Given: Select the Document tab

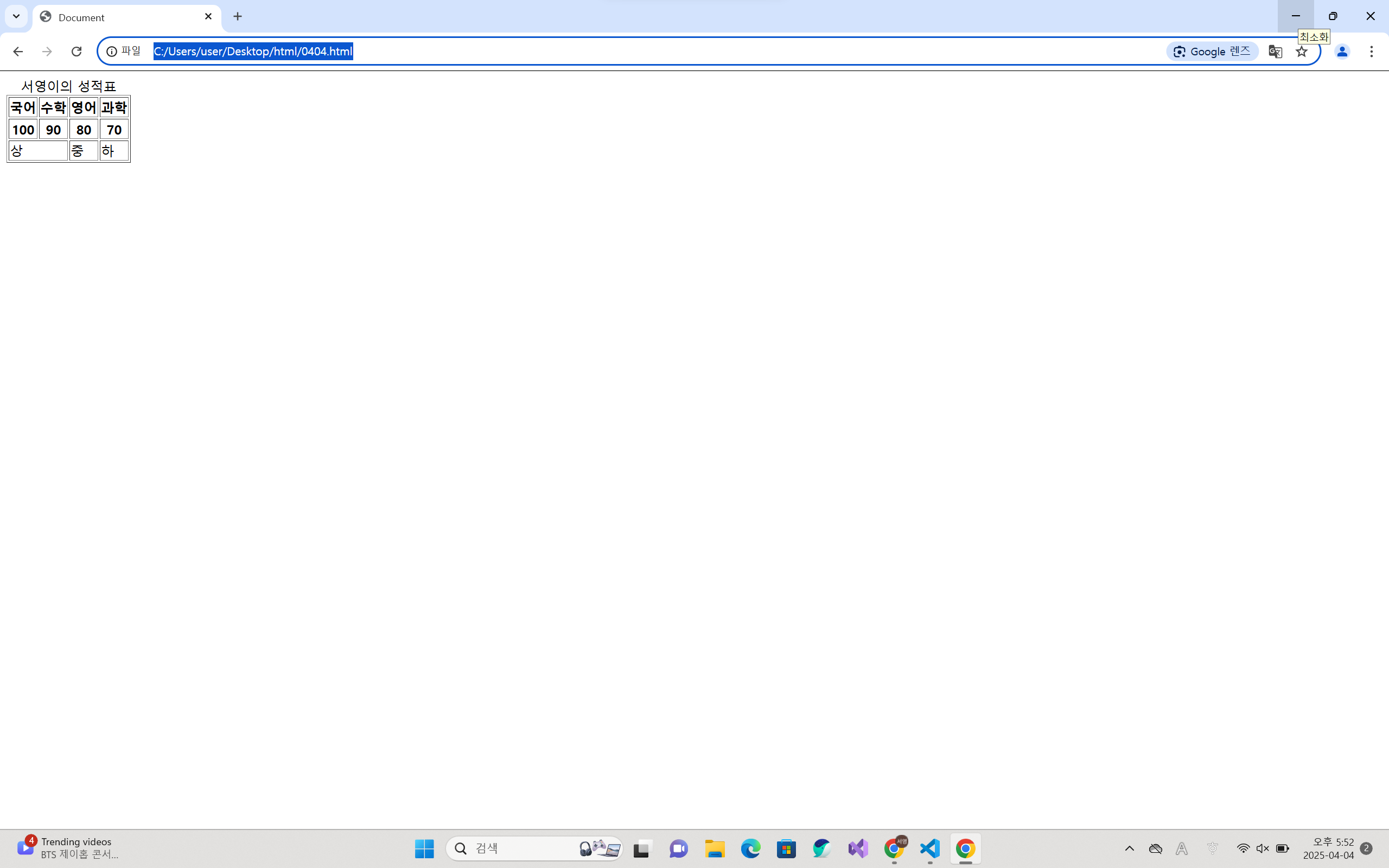Looking at the screenshot, I should 115,17.
